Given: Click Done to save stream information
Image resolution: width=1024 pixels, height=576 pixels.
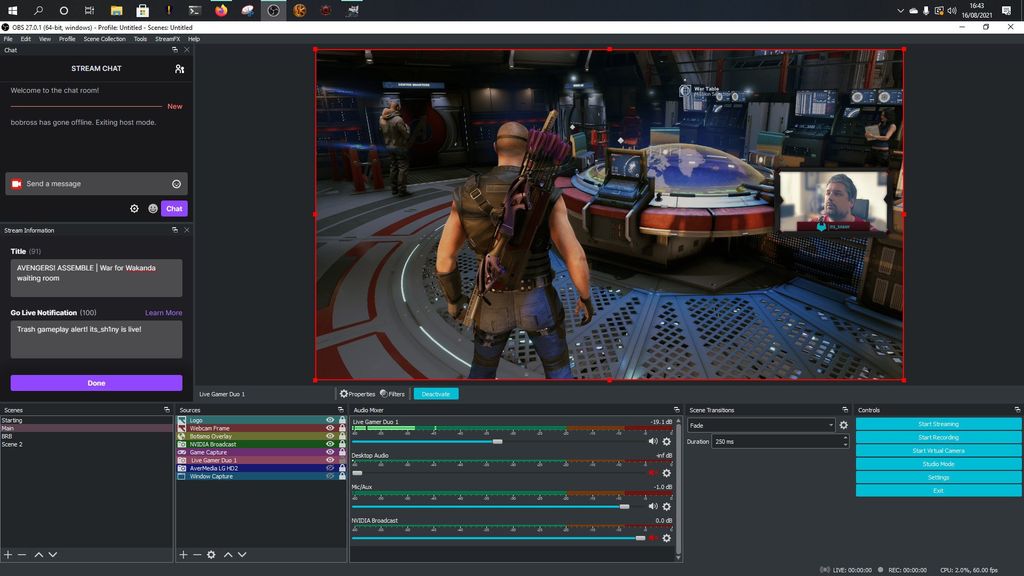Looking at the screenshot, I should coord(96,382).
